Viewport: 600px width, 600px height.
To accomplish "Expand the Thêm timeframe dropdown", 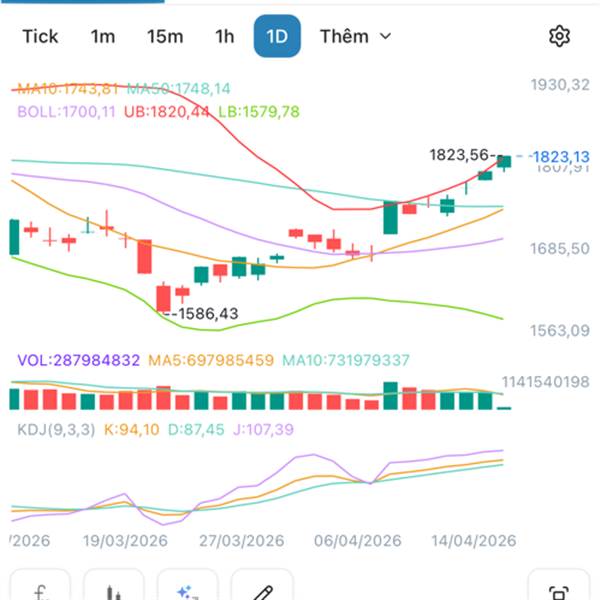I will 345,37.
